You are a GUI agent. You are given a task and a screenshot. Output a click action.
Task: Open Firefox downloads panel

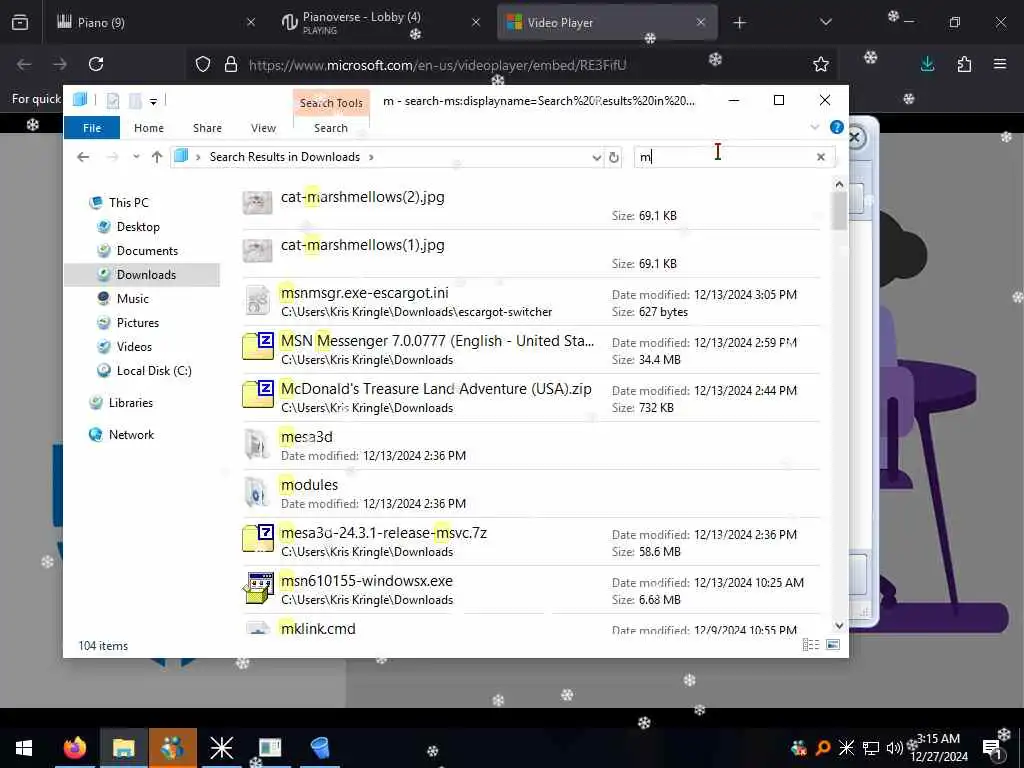[x=927, y=64]
